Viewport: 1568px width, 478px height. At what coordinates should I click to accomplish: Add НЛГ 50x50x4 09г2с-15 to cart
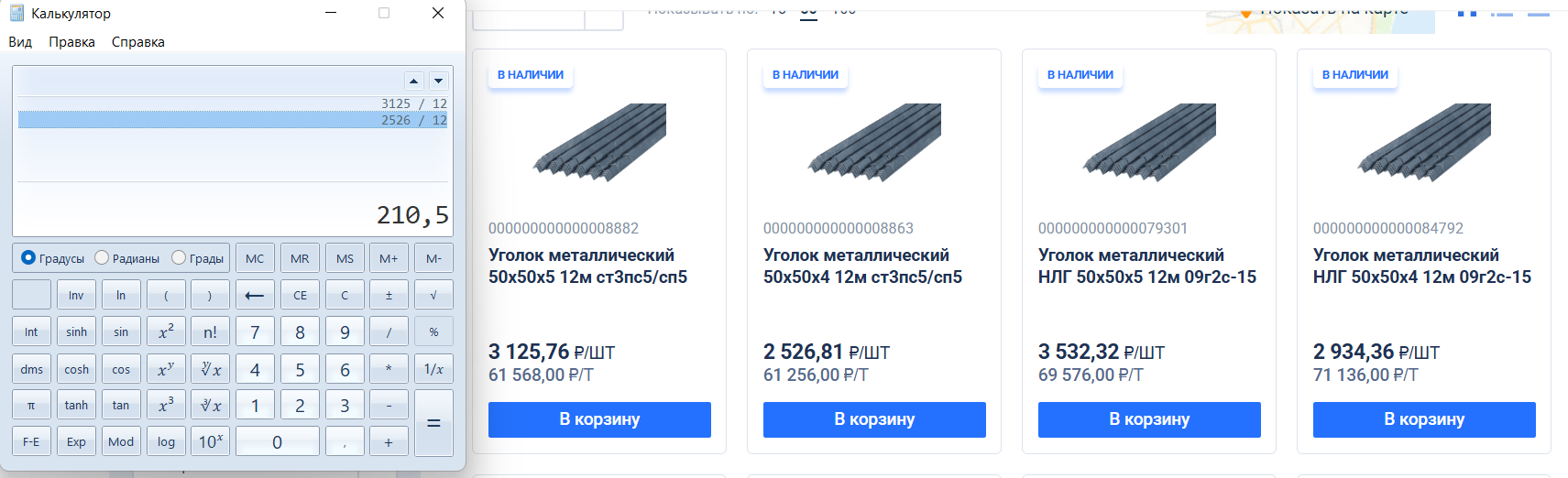click(1424, 419)
